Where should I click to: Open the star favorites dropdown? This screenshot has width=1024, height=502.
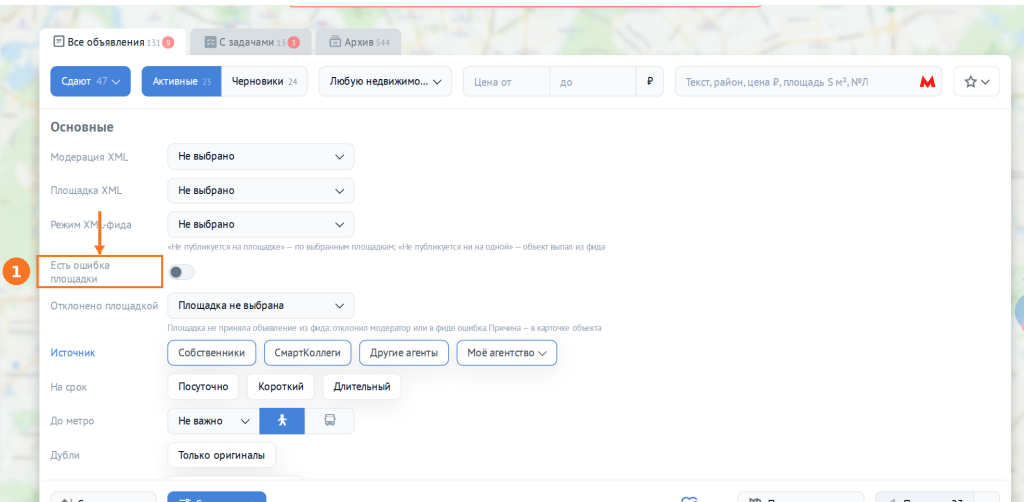[976, 82]
